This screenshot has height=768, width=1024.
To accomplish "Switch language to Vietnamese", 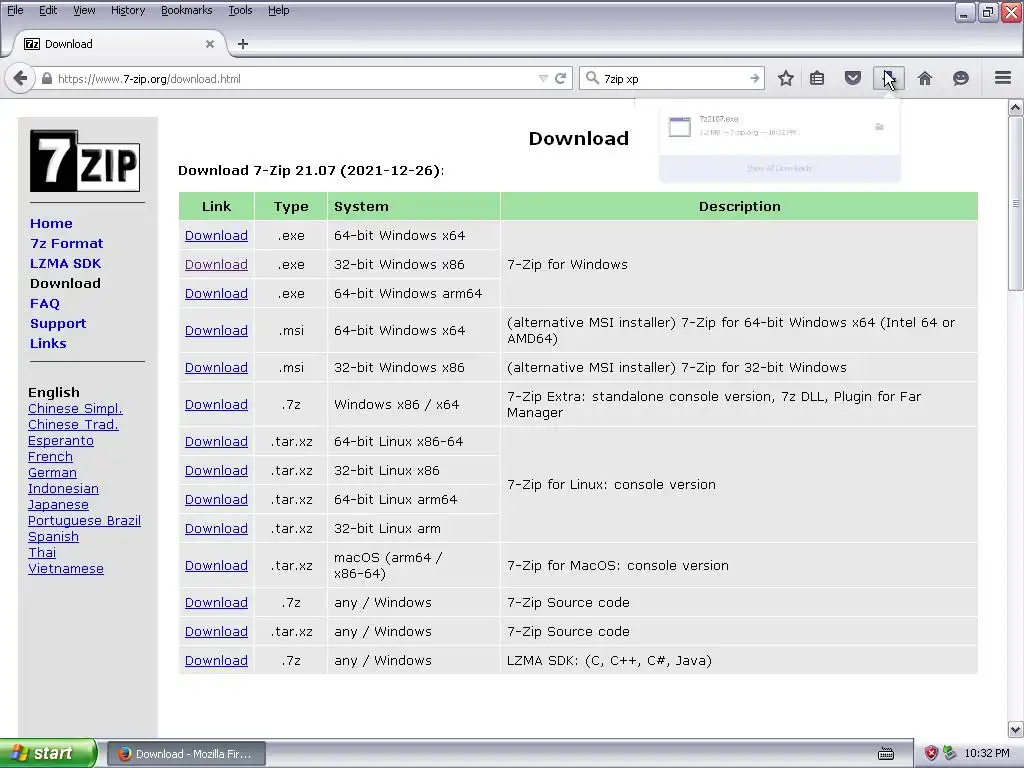I will coord(66,569).
